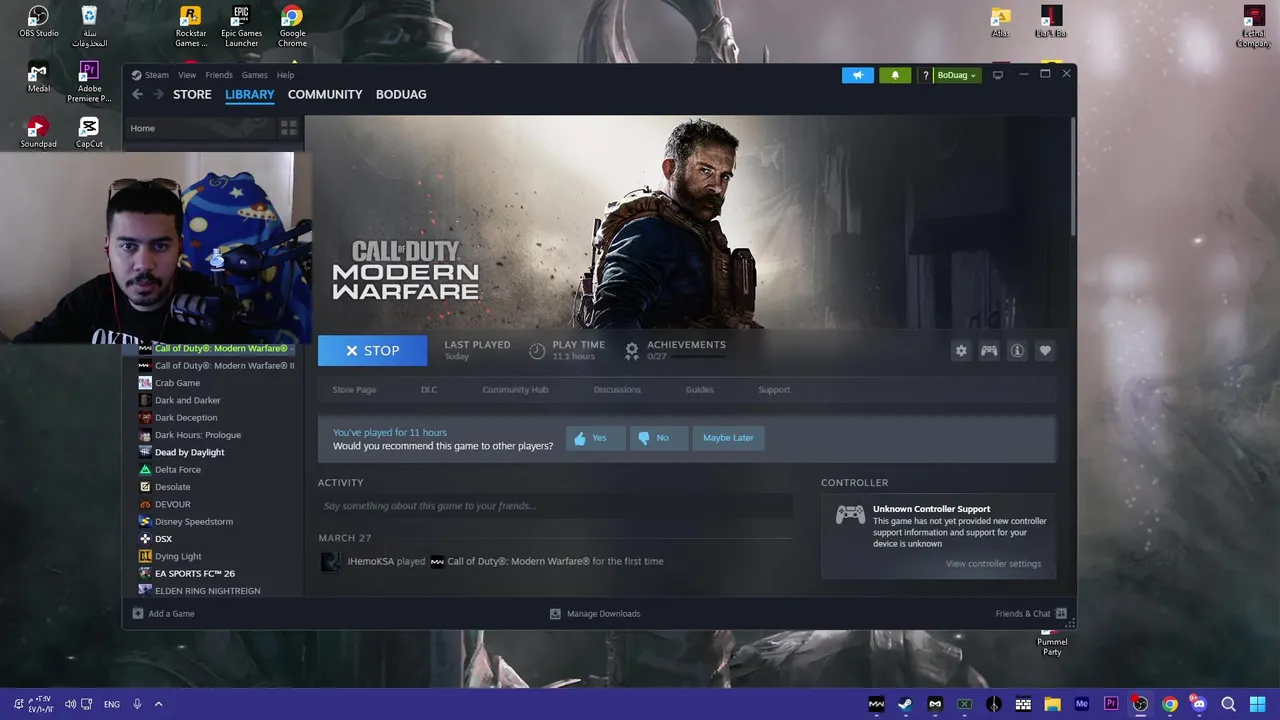Choose No for the recommendation
Image resolution: width=1280 pixels, height=720 pixels.
click(x=659, y=438)
